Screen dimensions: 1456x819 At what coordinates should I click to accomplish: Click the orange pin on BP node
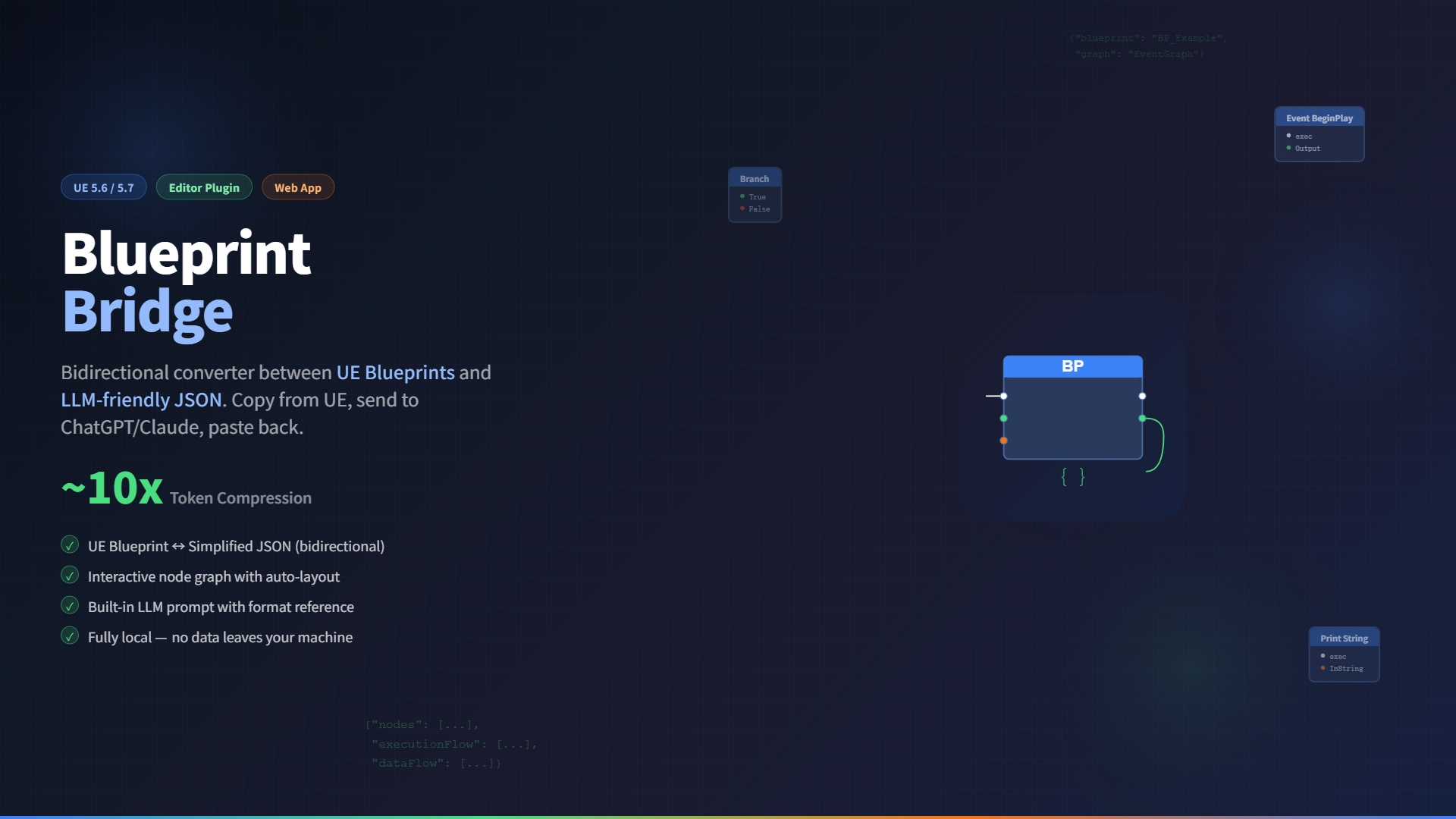pos(1003,441)
